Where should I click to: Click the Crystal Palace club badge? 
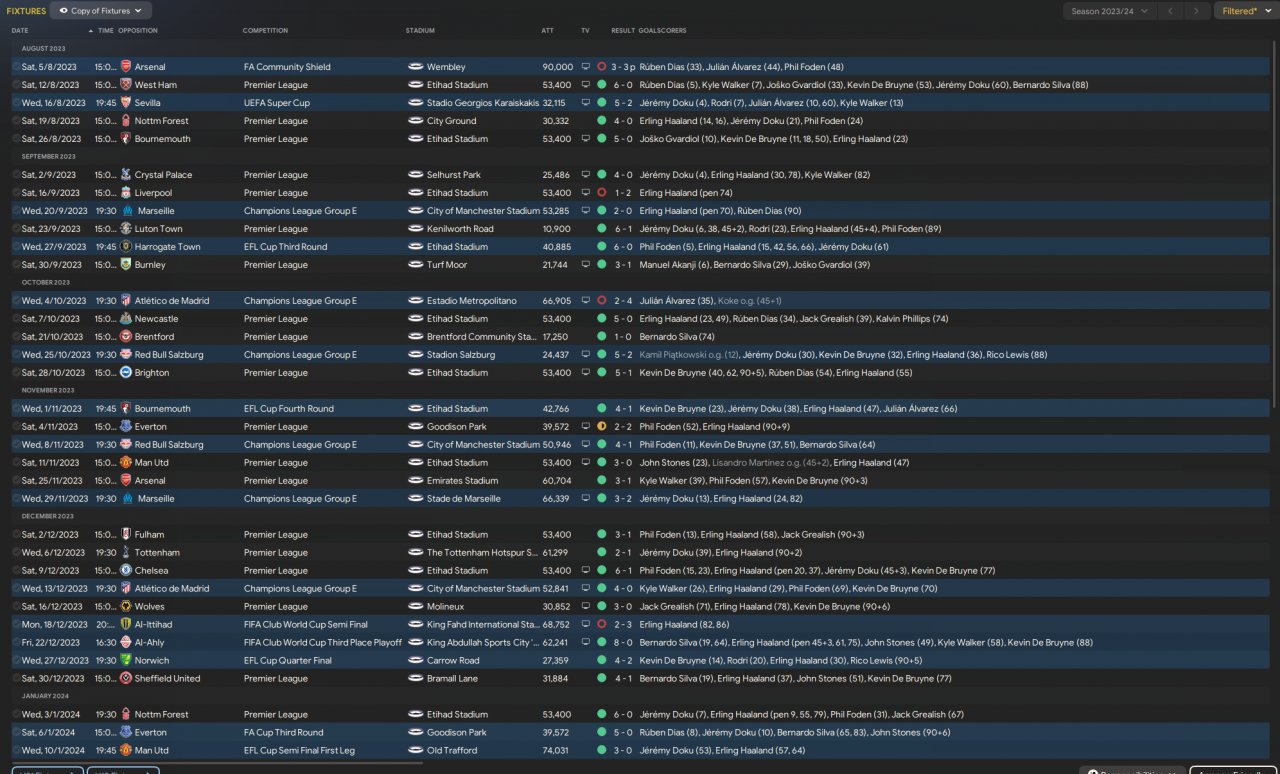coord(126,175)
